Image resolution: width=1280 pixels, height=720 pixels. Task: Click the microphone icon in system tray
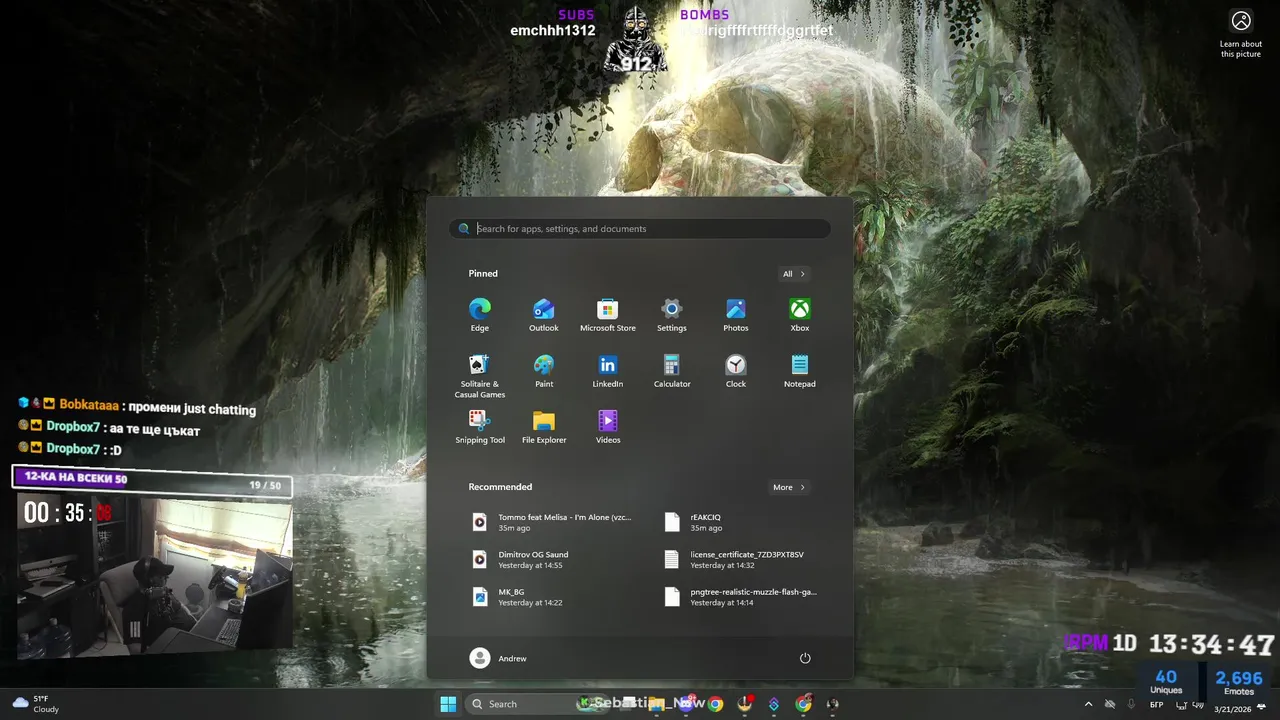pos(1131,705)
